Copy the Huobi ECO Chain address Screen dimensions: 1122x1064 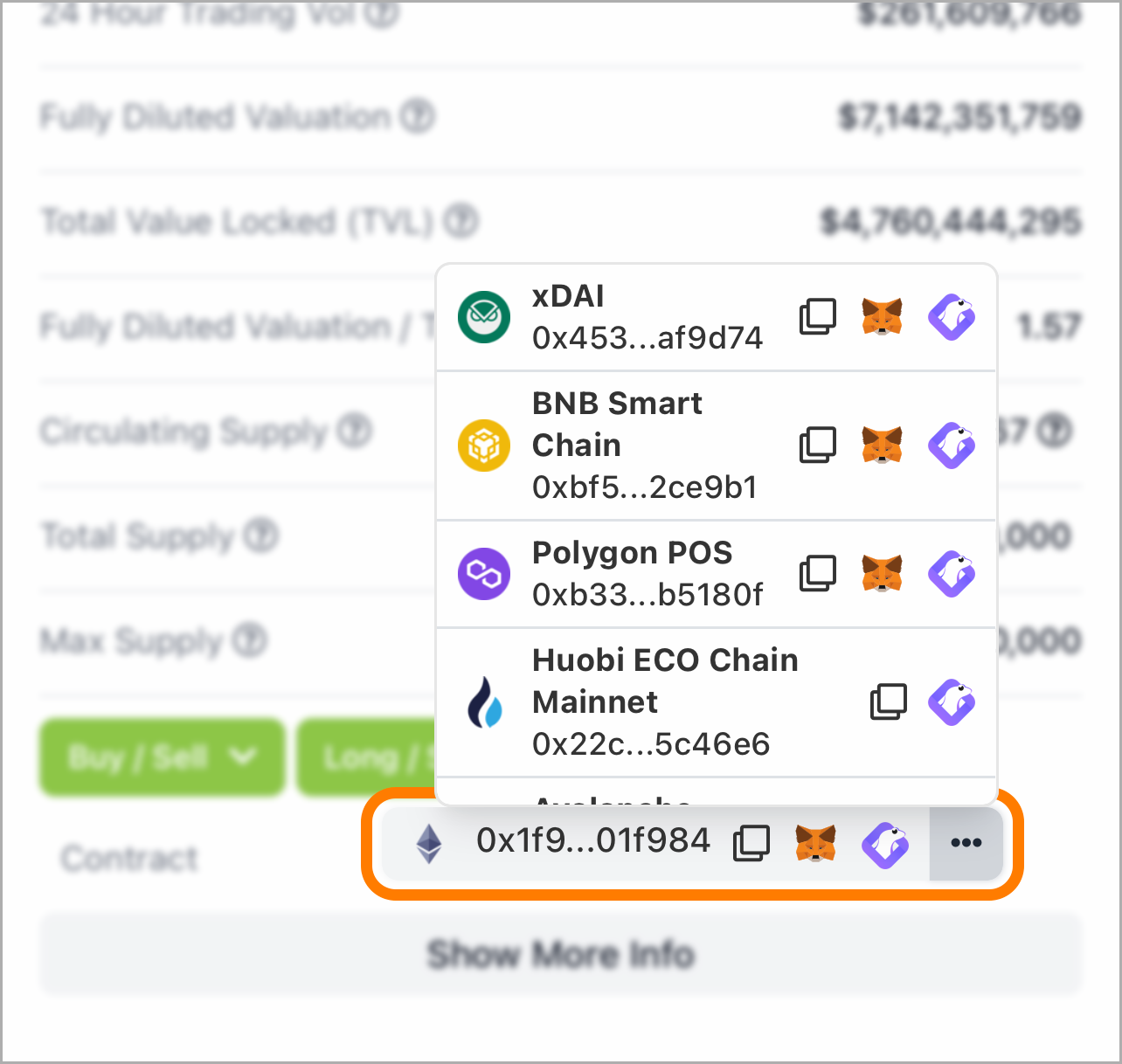pyautogui.click(x=889, y=702)
